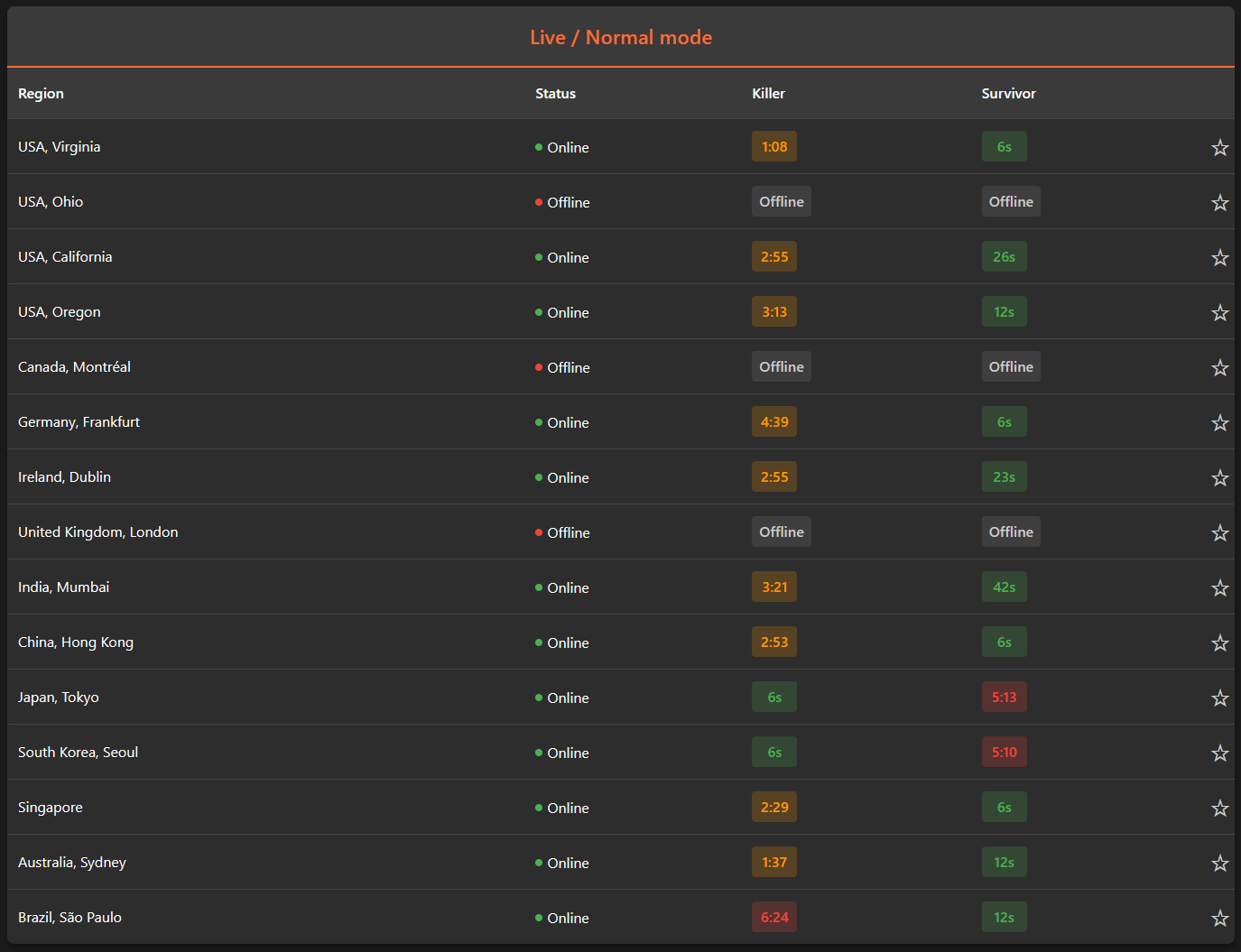Screen dimensions: 1241x952
Task: Click star icon for China, Hong Kong
Action: tap(1219, 642)
